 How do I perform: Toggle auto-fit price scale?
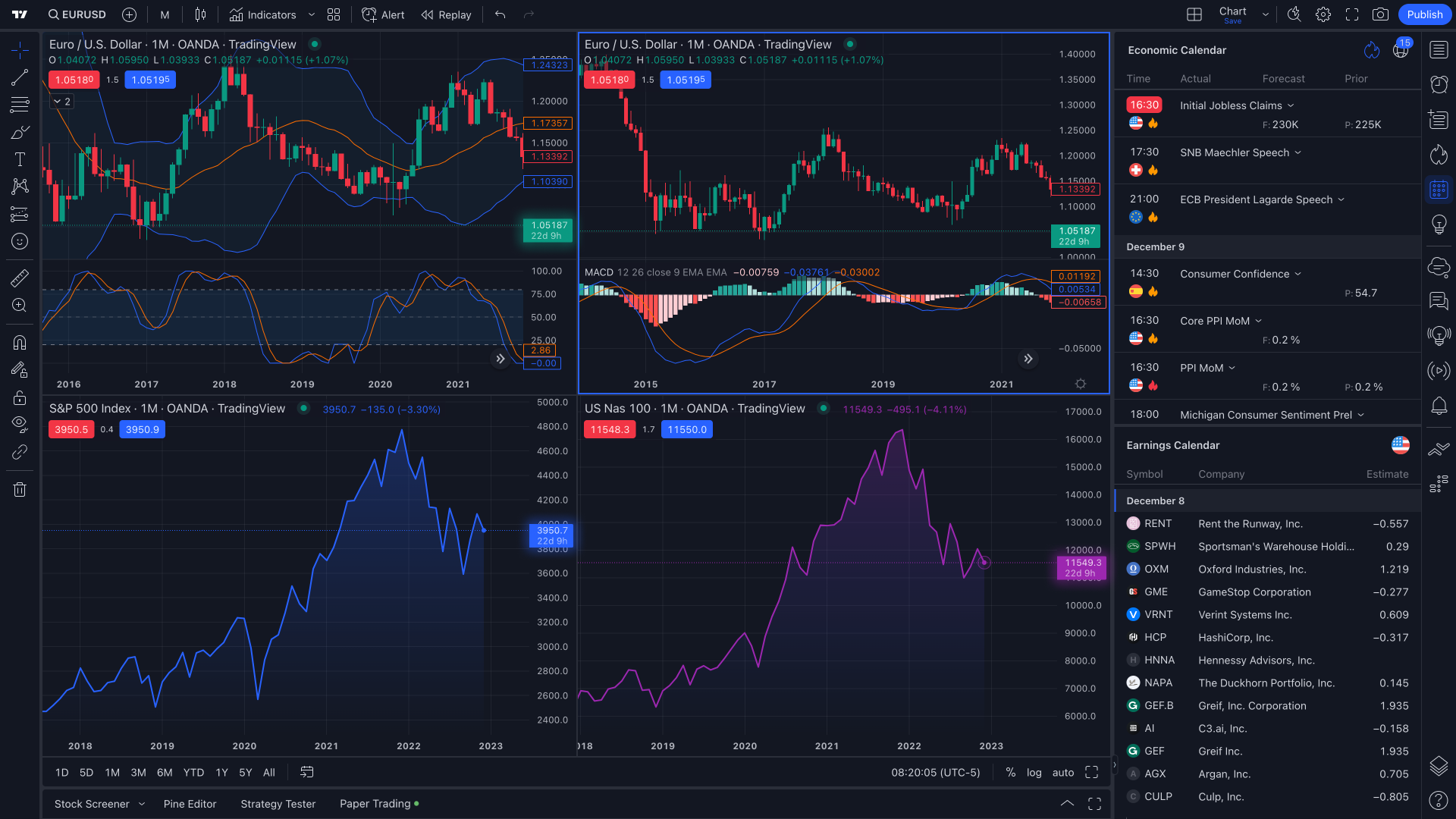click(x=1062, y=772)
